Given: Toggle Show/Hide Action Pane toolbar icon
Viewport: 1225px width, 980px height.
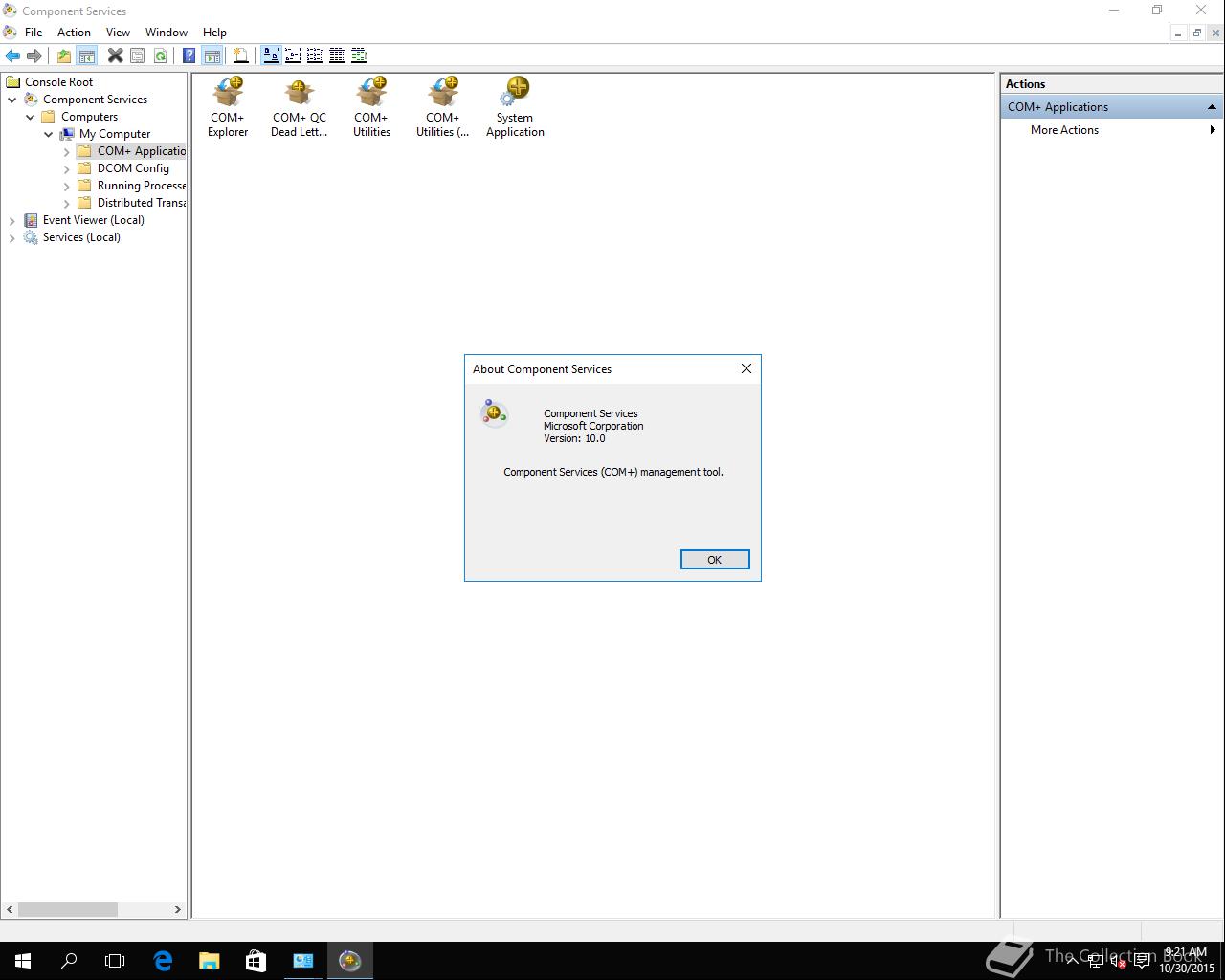Looking at the screenshot, I should coord(212,56).
